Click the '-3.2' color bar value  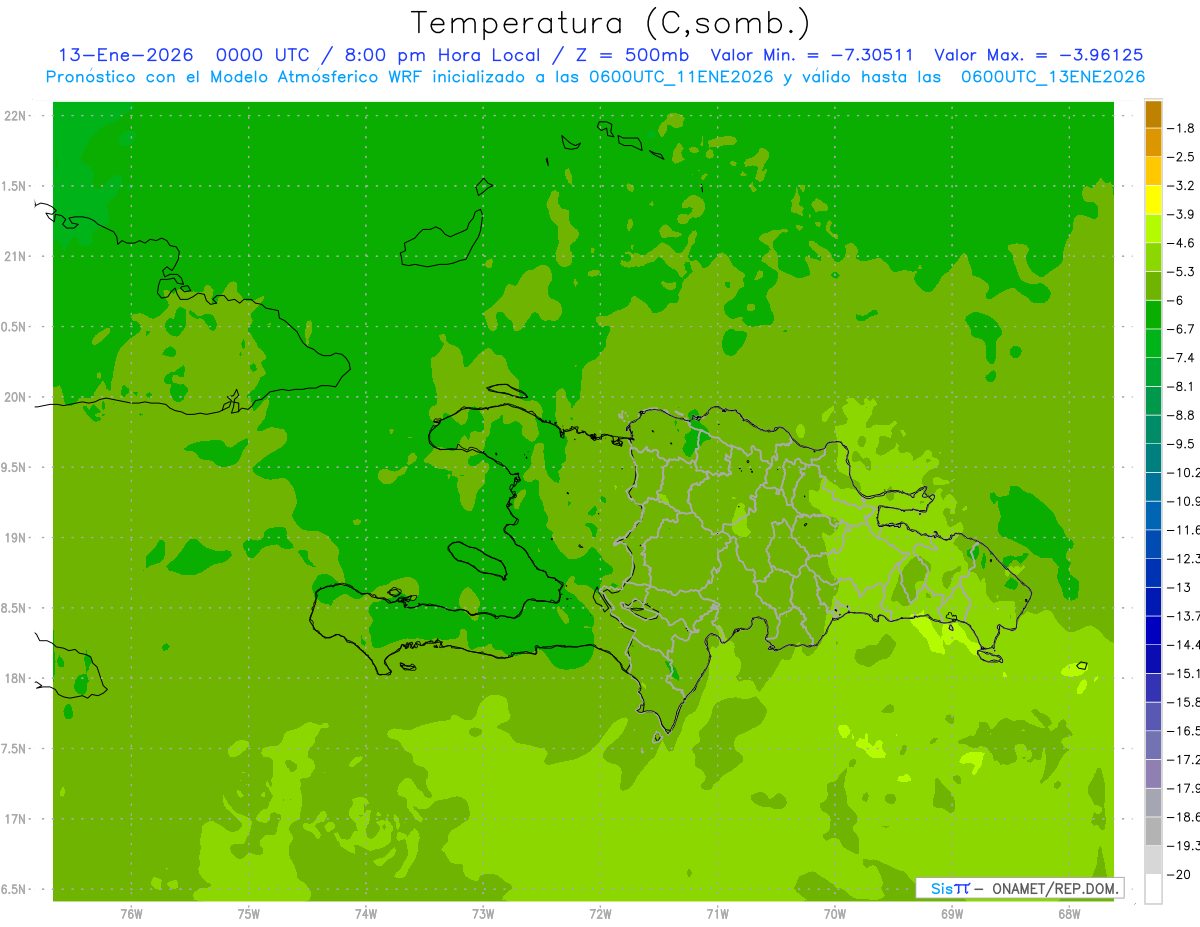(1183, 186)
